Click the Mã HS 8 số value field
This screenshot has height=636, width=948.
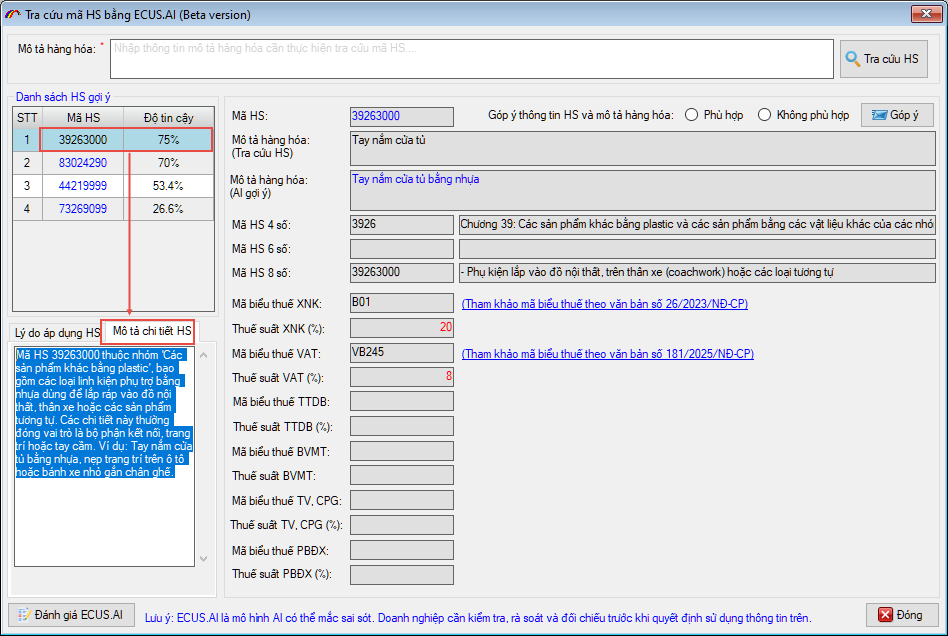click(402, 272)
